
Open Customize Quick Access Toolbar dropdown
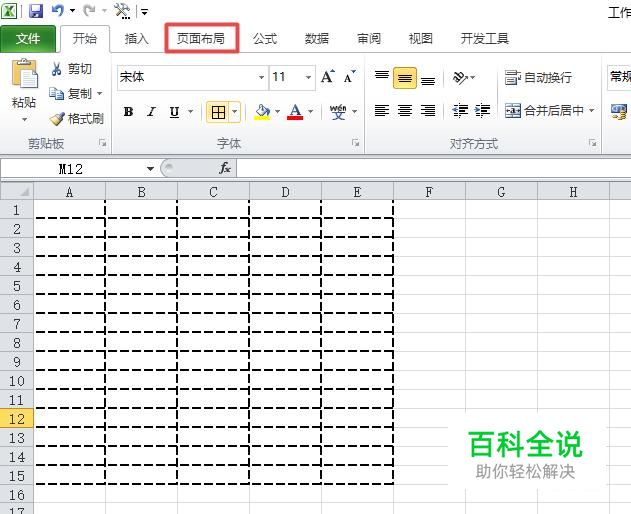(x=144, y=12)
